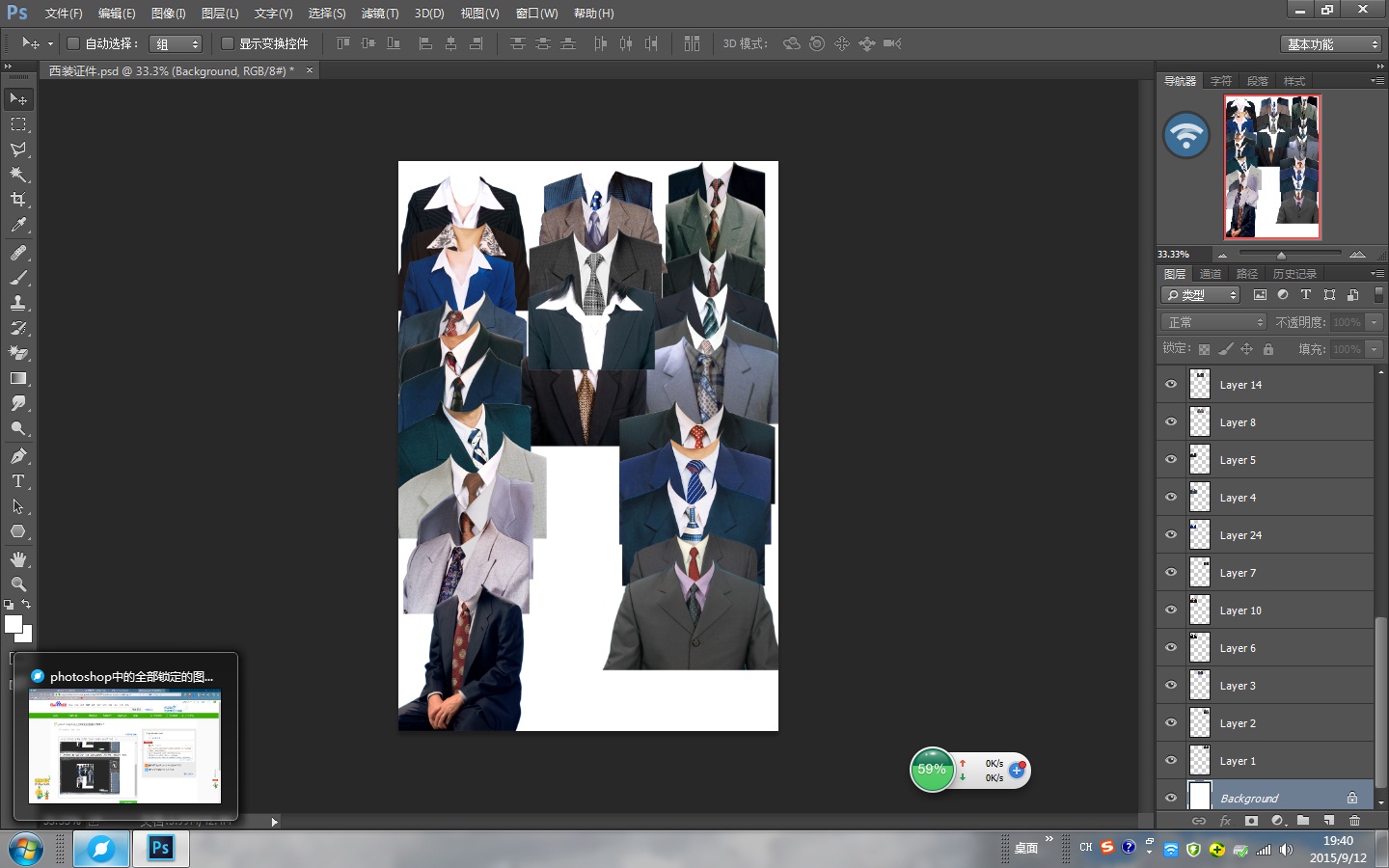The width and height of the screenshot is (1389, 868).
Task: Open the 组 auto-select dropdown
Action: [x=177, y=44]
